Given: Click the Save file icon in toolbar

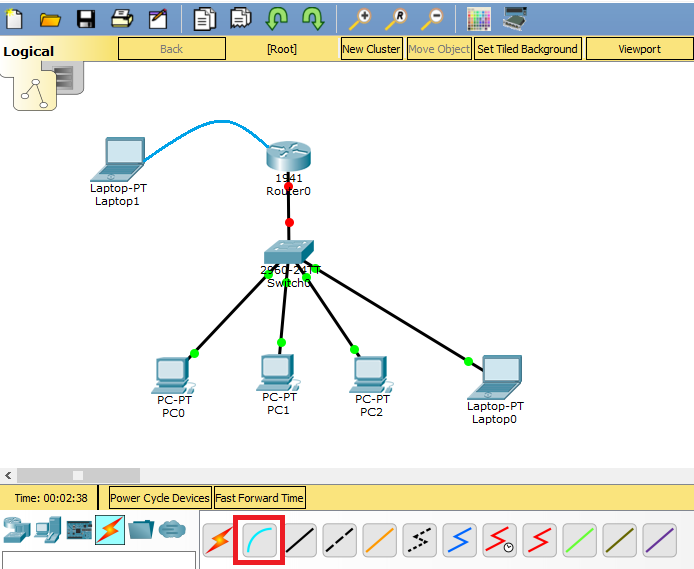Looking at the screenshot, I should pyautogui.click(x=86, y=19).
